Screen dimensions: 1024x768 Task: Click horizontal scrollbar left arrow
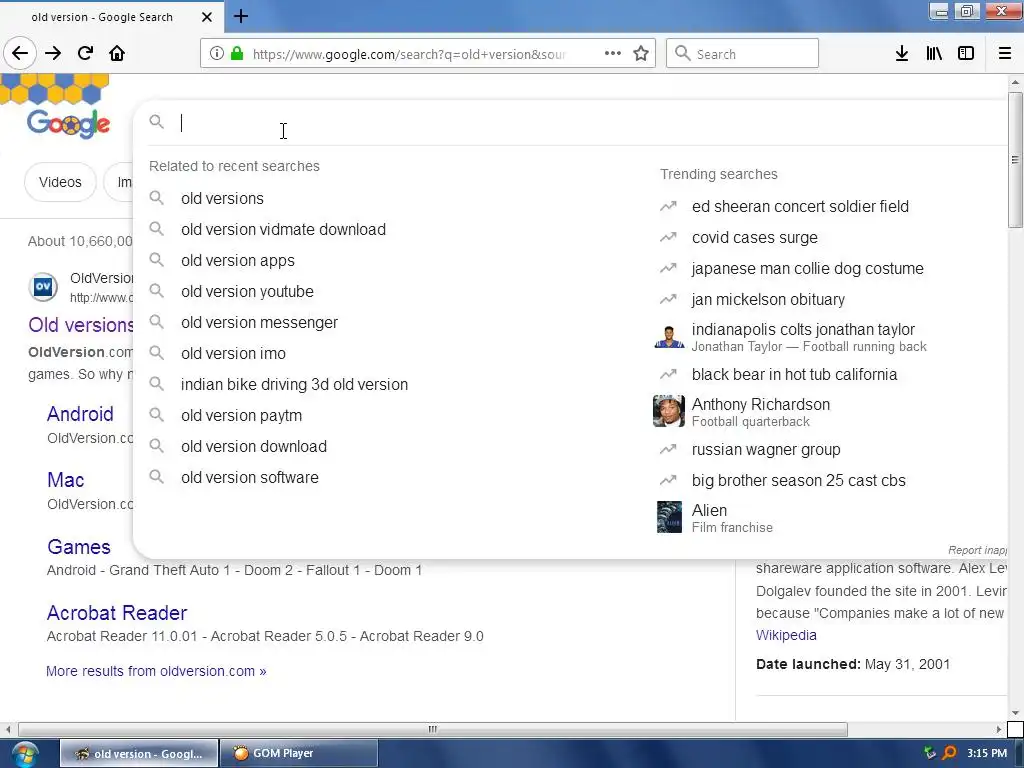[7, 729]
